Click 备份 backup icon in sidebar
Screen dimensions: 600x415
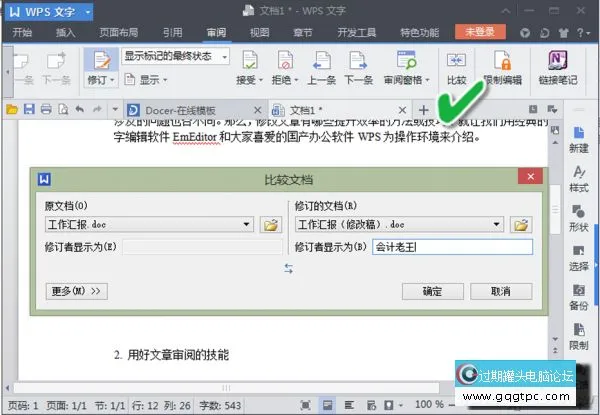579,290
